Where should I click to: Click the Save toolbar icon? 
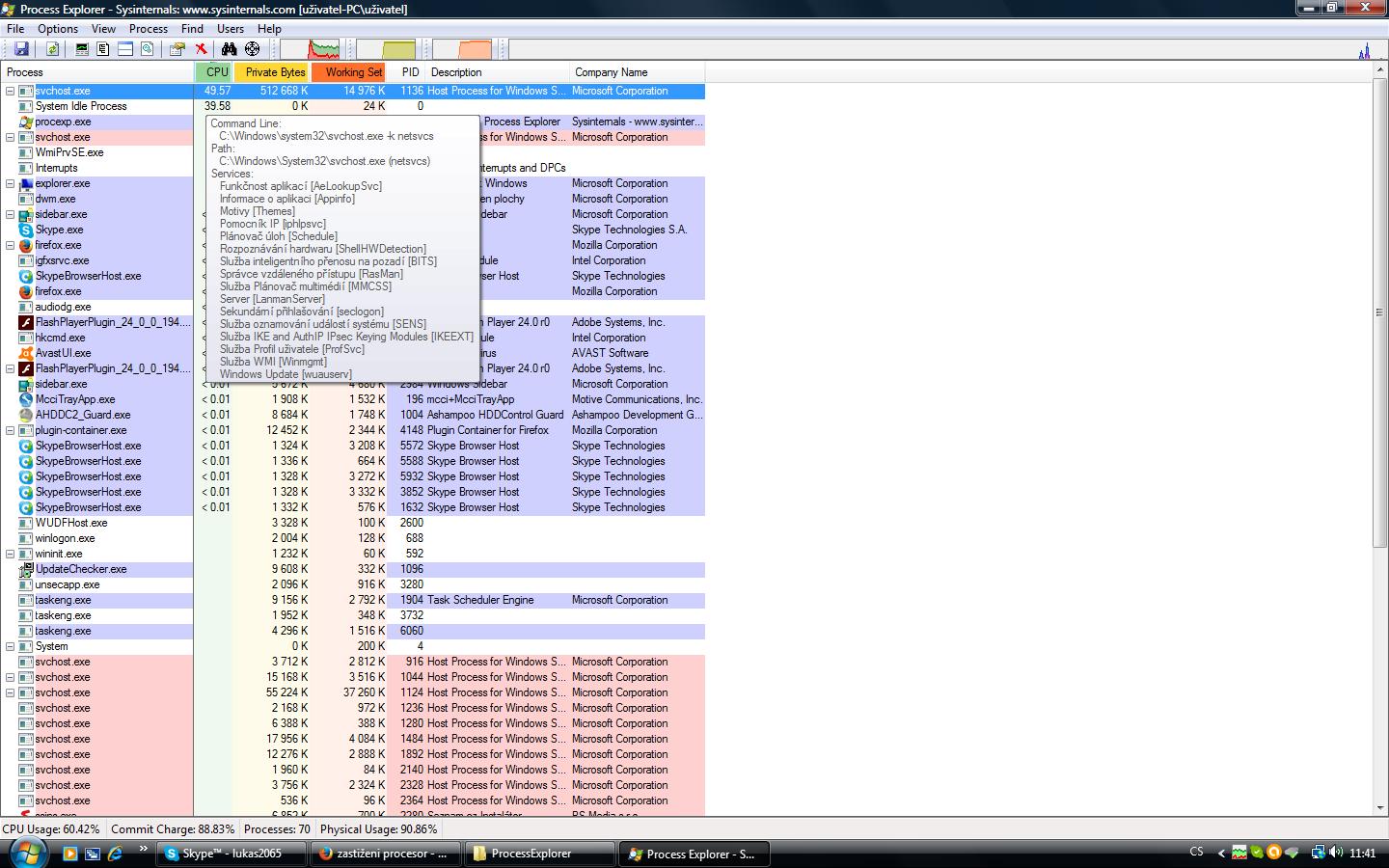coord(21,49)
